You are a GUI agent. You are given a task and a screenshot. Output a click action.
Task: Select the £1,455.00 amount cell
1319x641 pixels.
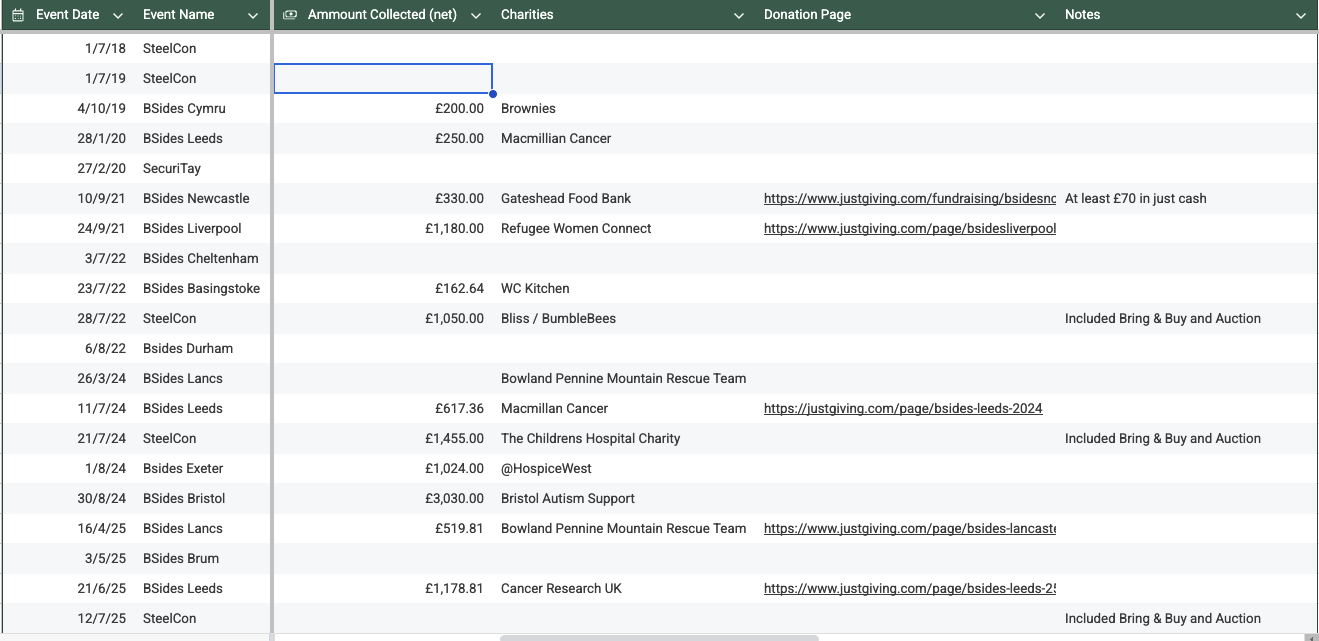(383, 439)
